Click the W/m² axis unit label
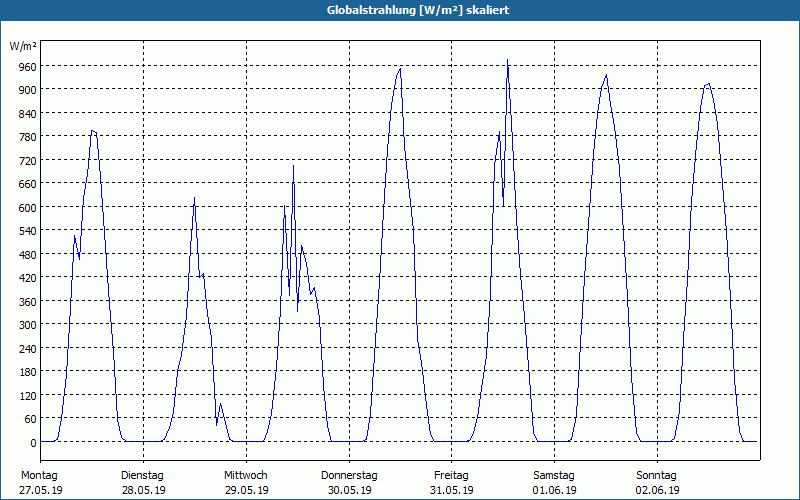The width and height of the screenshot is (800, 500). pyautogui.click(x=23, y=46)
